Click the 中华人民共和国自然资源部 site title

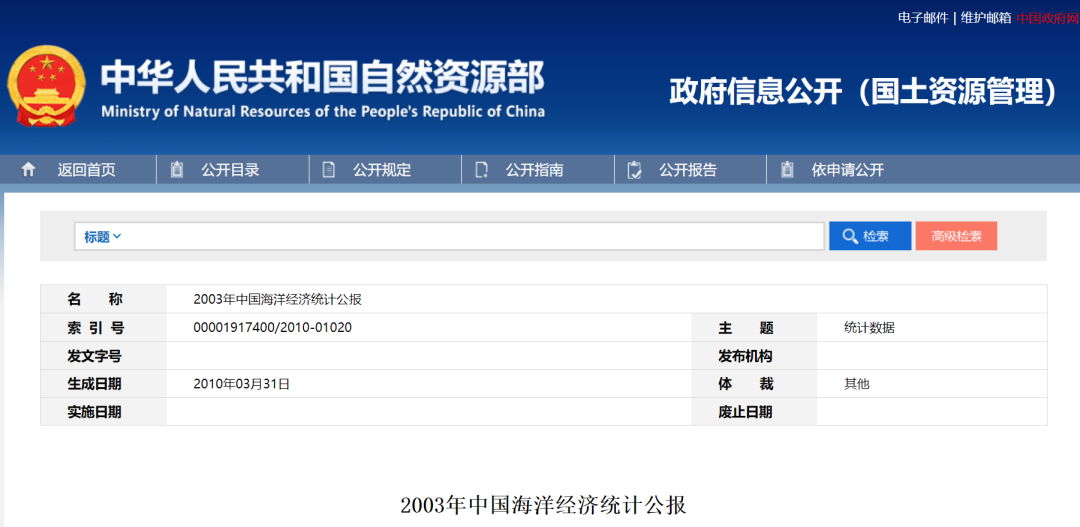(x=322, y=78)
